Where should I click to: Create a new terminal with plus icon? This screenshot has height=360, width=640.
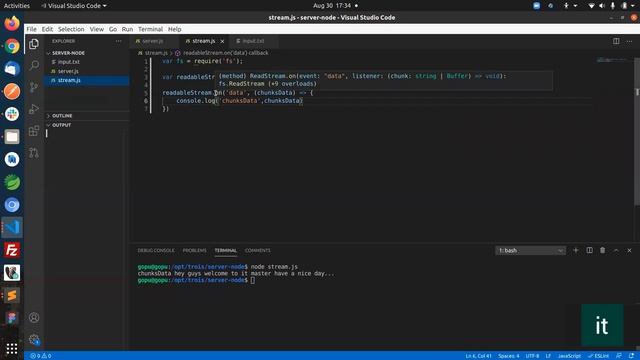pyautogui.click(x=576, y=250)
